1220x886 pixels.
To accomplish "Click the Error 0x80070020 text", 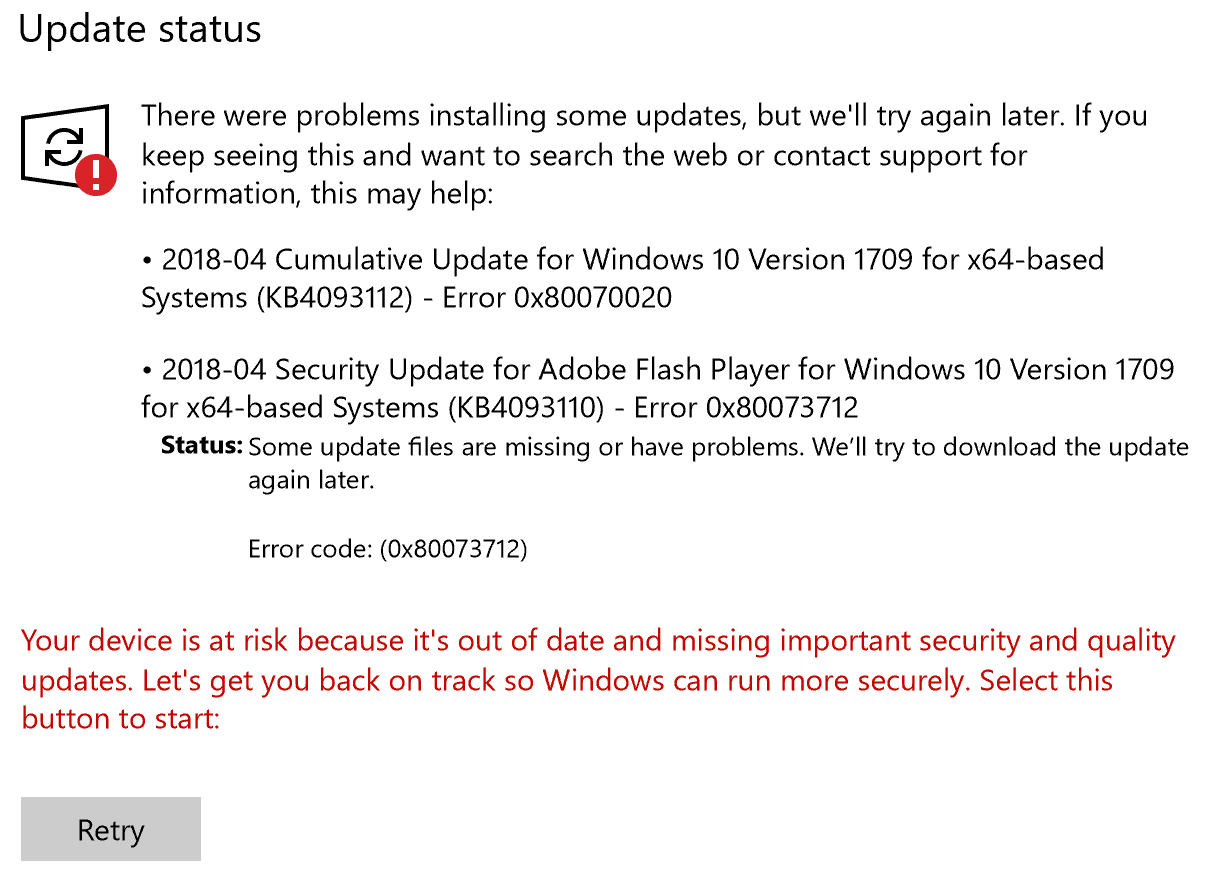I will pyautogui.click(x=557, y=297).
